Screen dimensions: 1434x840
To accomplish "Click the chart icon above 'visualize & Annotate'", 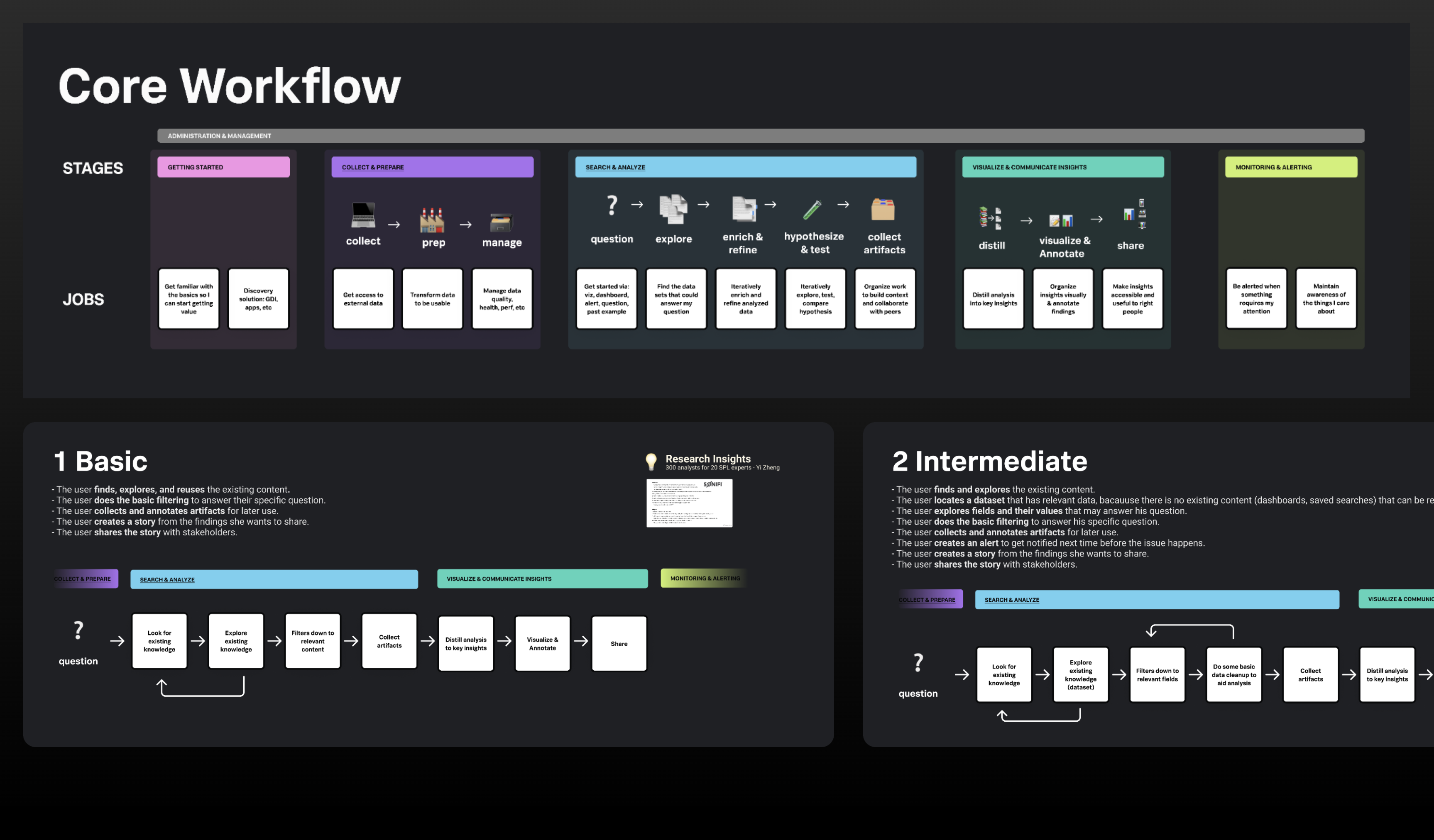I will pyautogui.click(x=1061, y=221).
